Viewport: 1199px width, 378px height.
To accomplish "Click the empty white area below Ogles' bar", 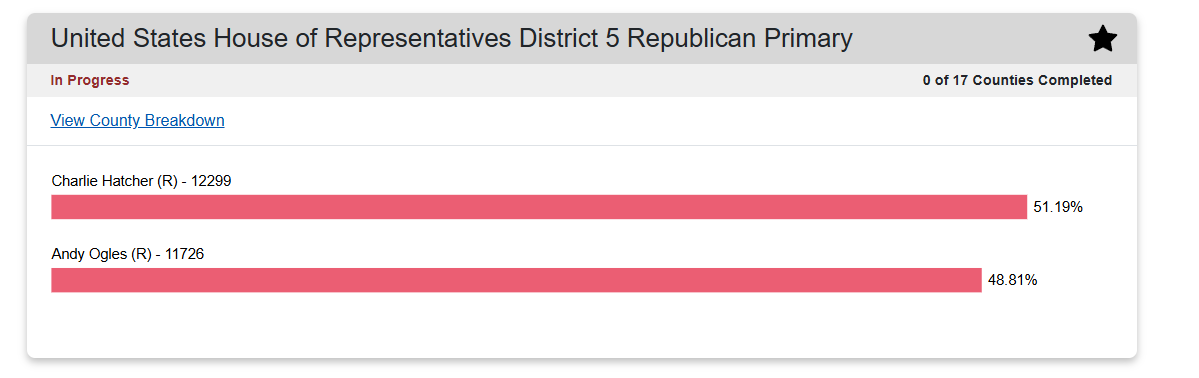I will [582, 325].
